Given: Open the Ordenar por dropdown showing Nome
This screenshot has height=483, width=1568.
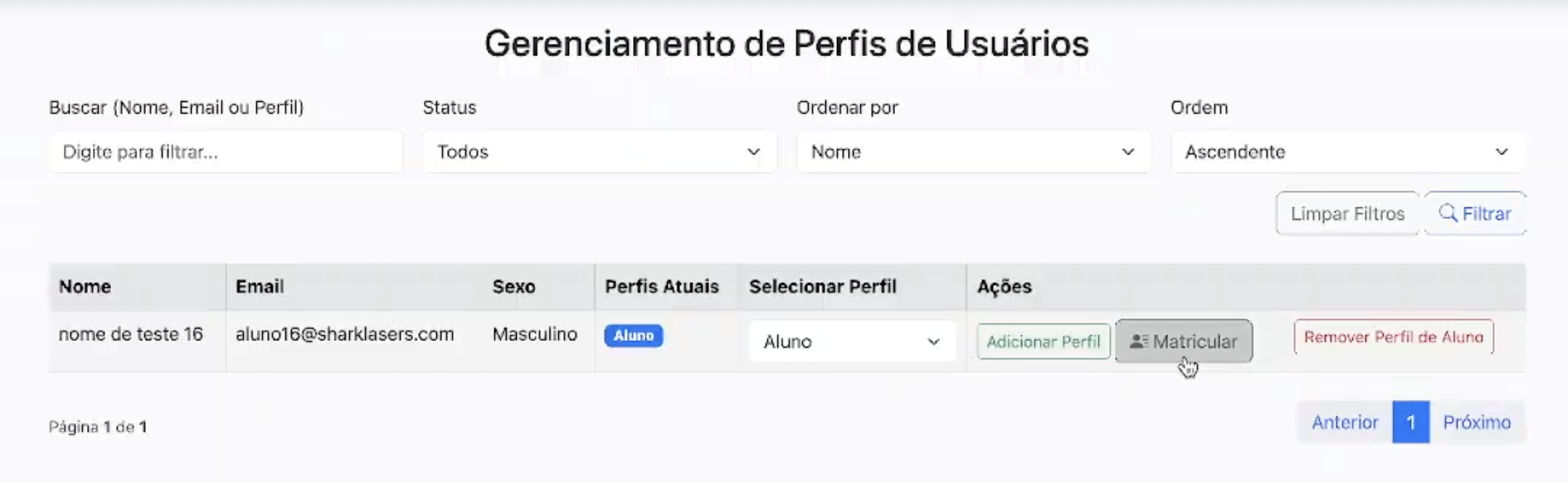Looking at the screenshot, I should coord(973,152).
